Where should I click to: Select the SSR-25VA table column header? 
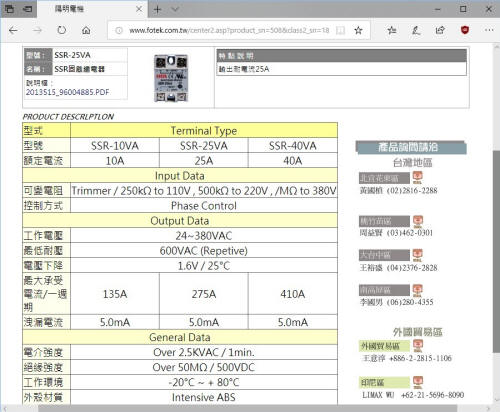[204, 145]
